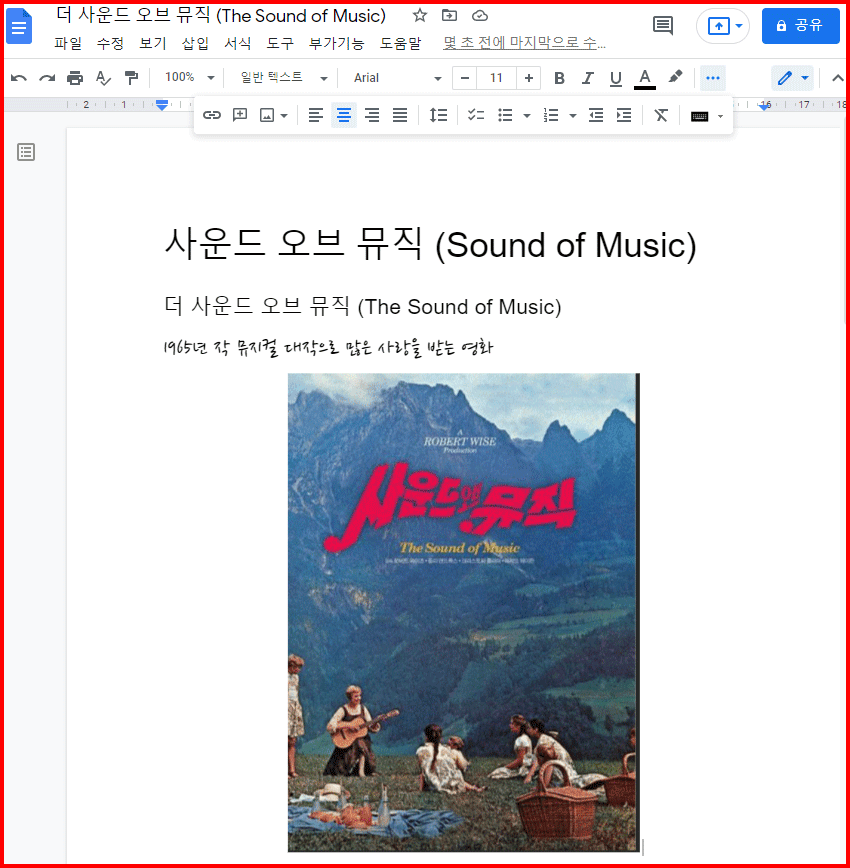Redo the last action

[x=47, y=78]
